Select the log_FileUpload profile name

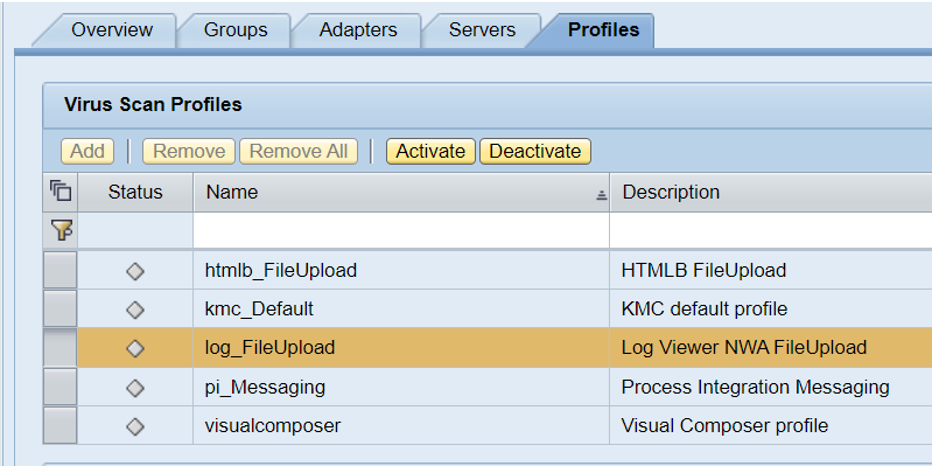click(x=270, y=348)
